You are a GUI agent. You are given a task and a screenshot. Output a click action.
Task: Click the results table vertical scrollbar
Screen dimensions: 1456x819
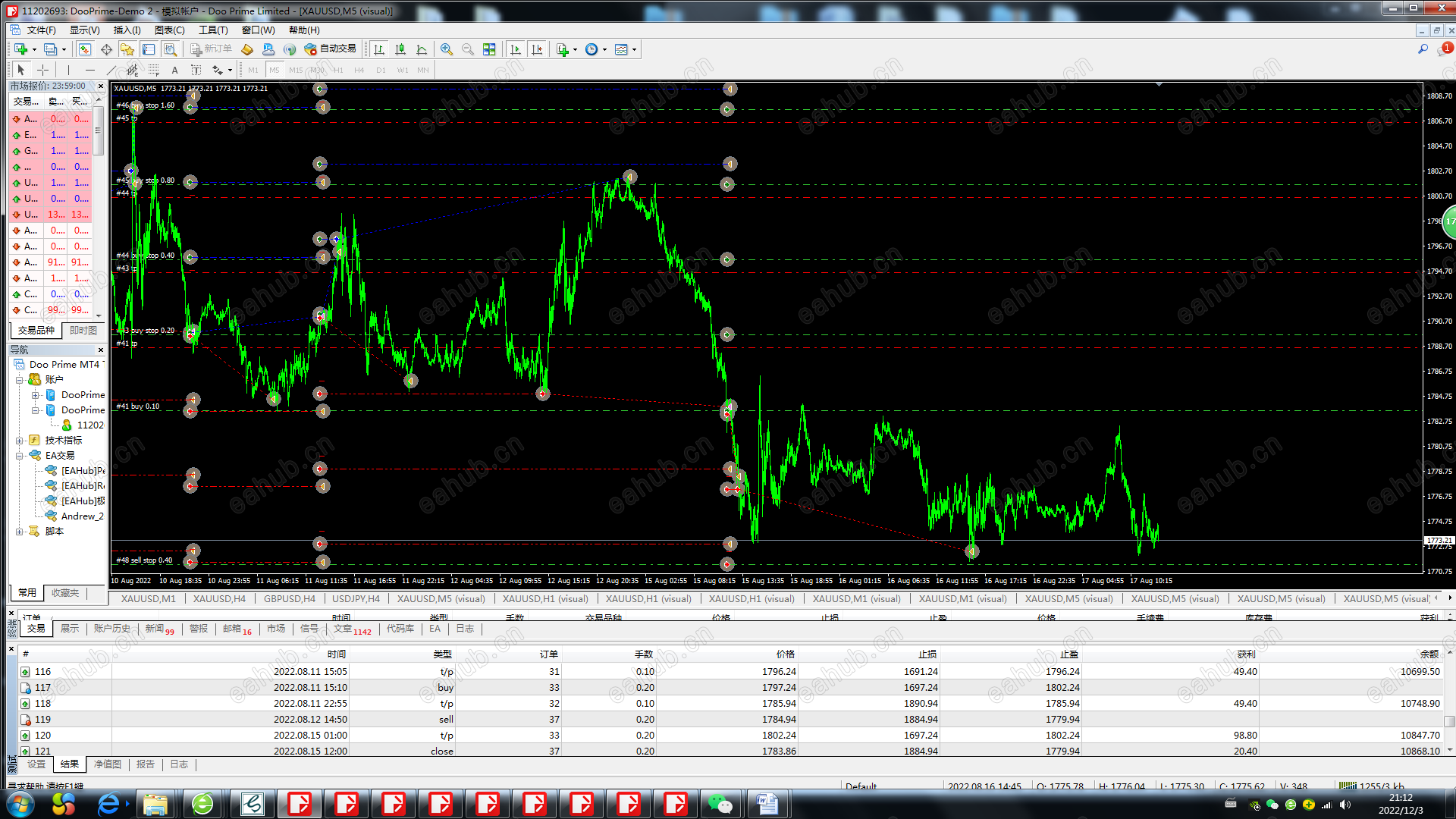(x=1449, y=720)
